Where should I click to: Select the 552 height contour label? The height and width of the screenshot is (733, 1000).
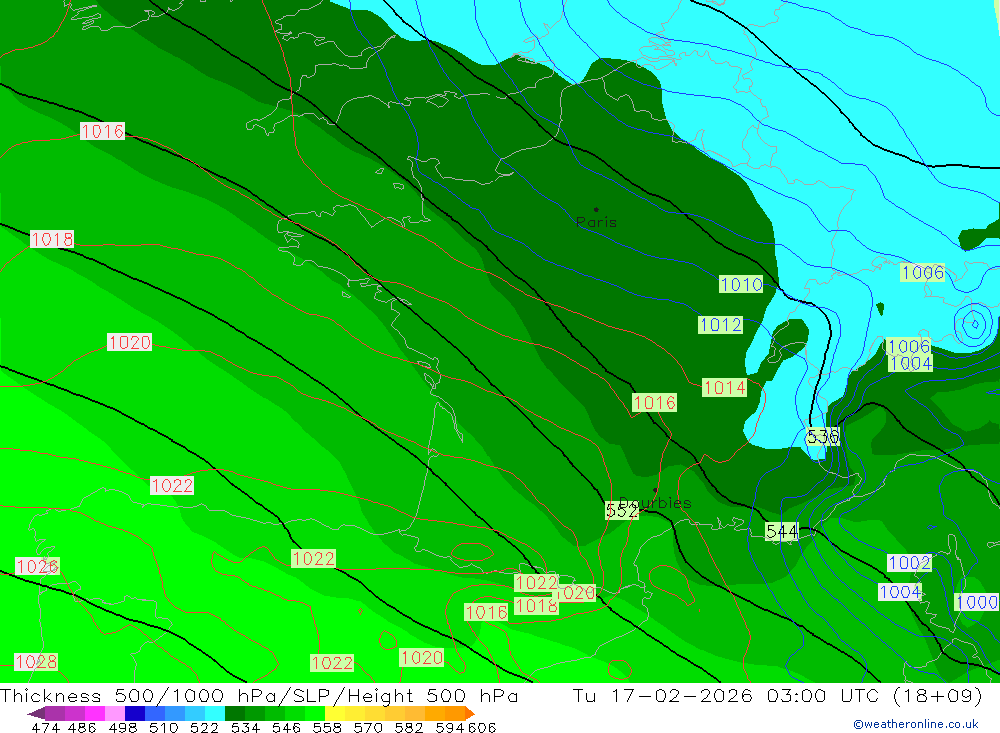click(622, 510)
